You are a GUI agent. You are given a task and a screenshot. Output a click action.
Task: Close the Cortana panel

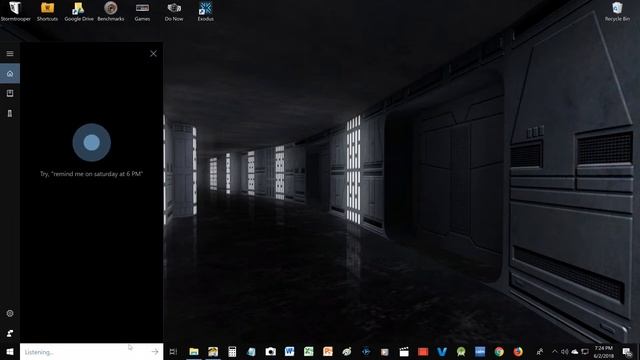click(x=153, y=53)
